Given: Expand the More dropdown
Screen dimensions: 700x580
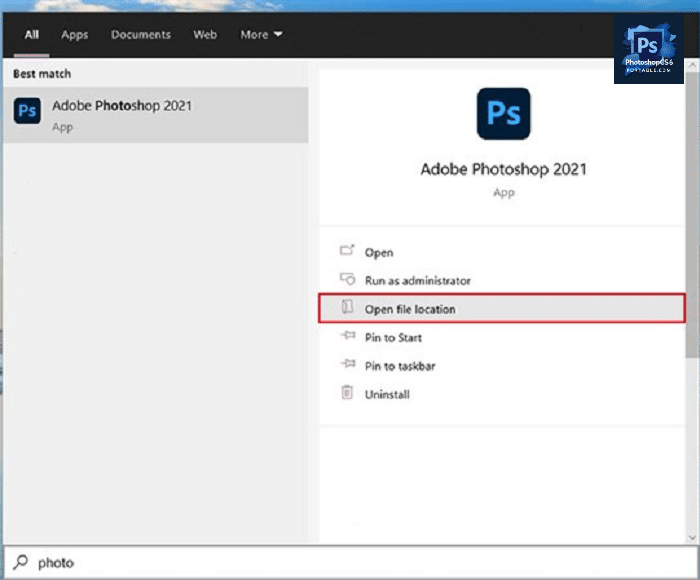Looking at the screenshot, I should (x=261, y=34).
